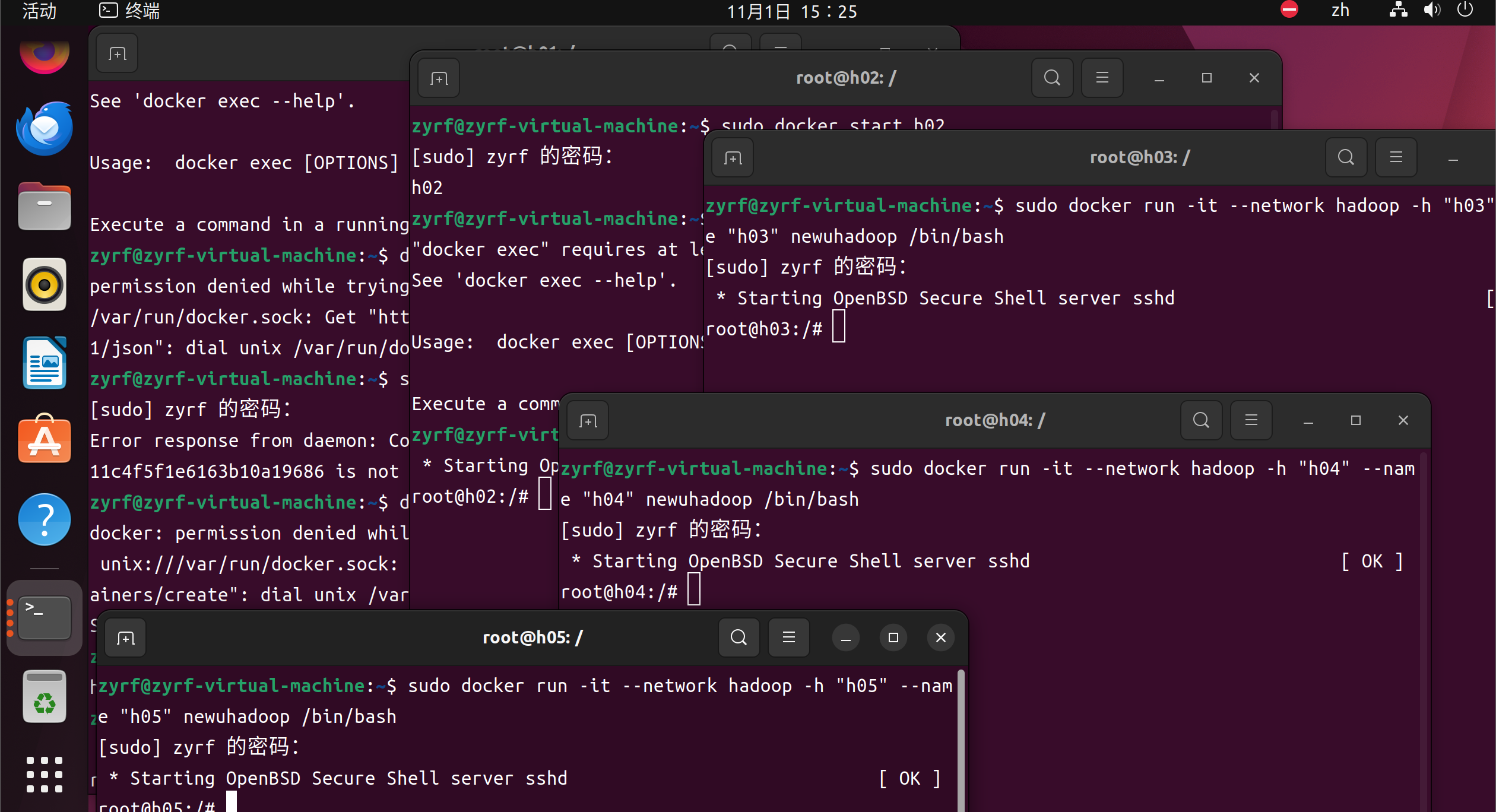The height and width of the screenshot is (812, 1496).
Task: Add new tab in root@h04 terminal
Action: pos(588,421)
